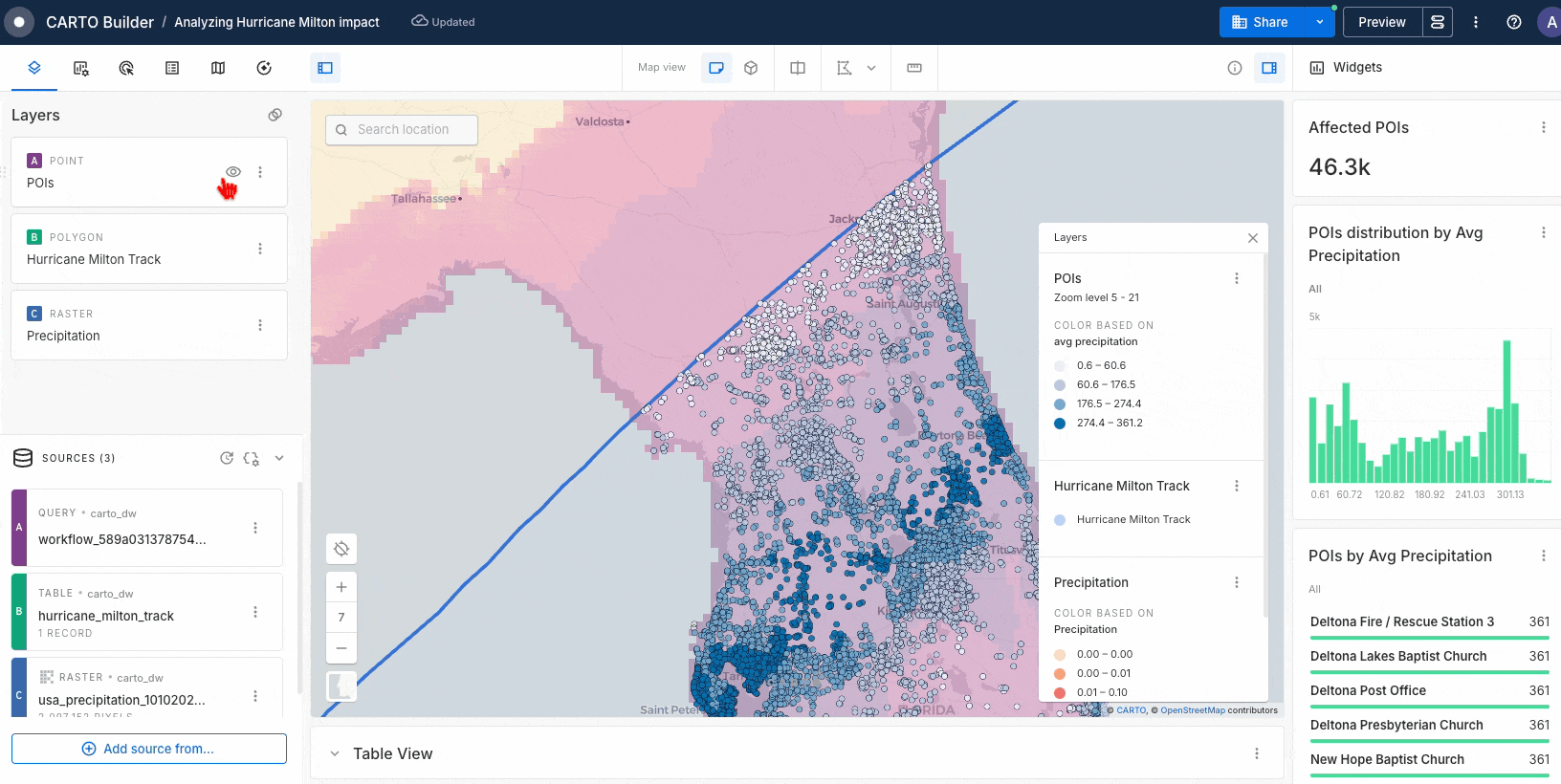
Task: Open the Layers tab in the sidebar
Action: [33, 68]
